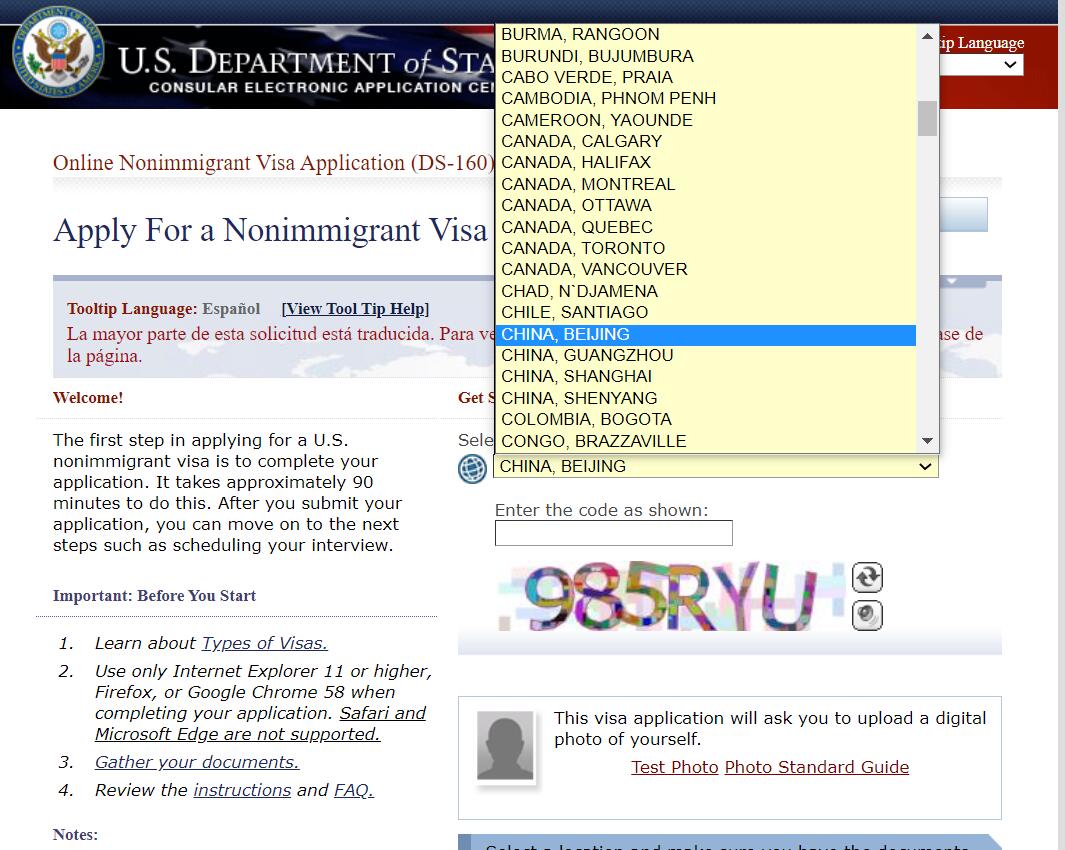The width and height of the screenshot is (1065, 850).
Task: Click the dropdown list scrollbar thumb
Action: tap(927, 118)
